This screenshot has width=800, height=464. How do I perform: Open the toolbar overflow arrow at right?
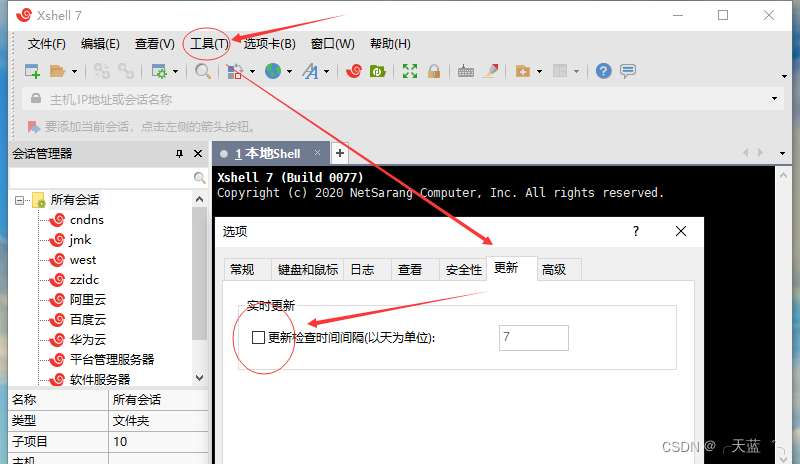click(784, 77)
